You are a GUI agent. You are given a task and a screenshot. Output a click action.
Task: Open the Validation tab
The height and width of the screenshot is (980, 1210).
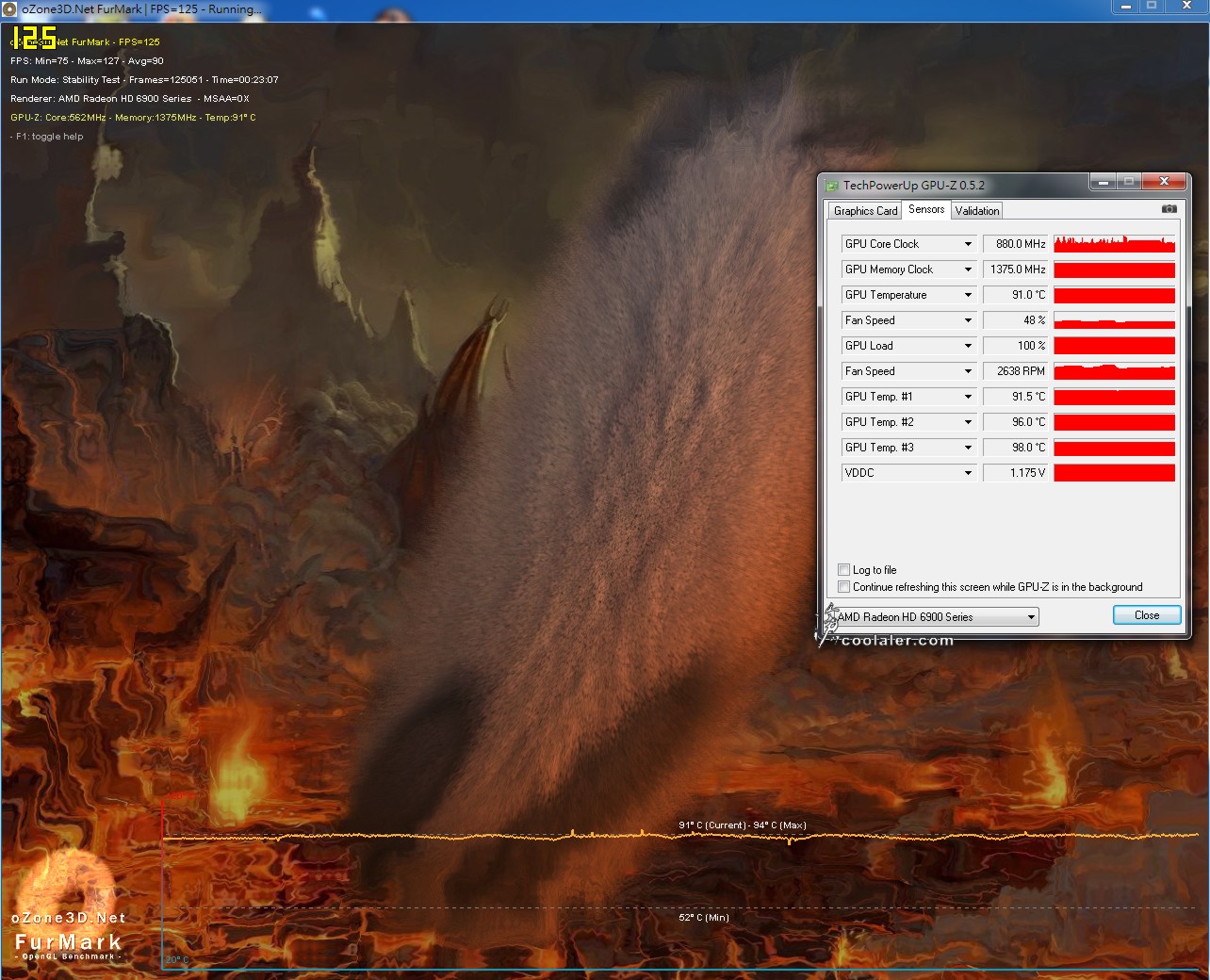(976, 211)
